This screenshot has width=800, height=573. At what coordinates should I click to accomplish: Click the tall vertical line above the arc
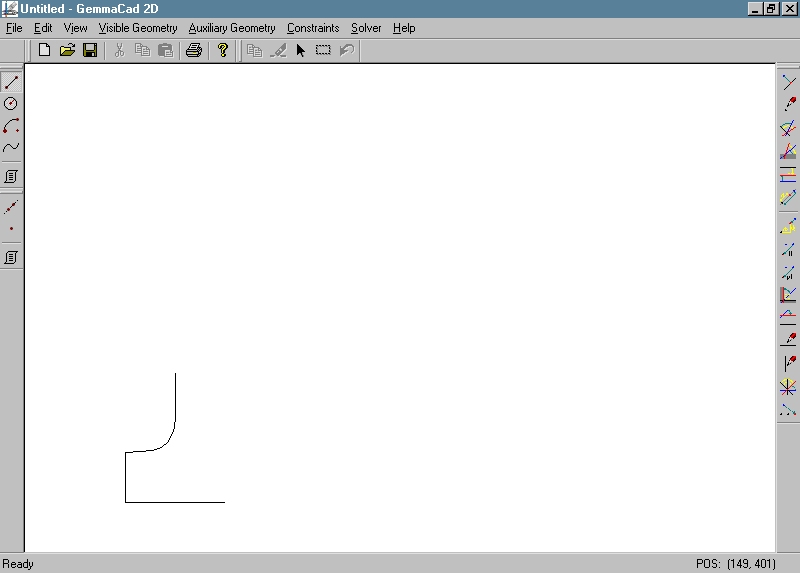click(176, 398)
